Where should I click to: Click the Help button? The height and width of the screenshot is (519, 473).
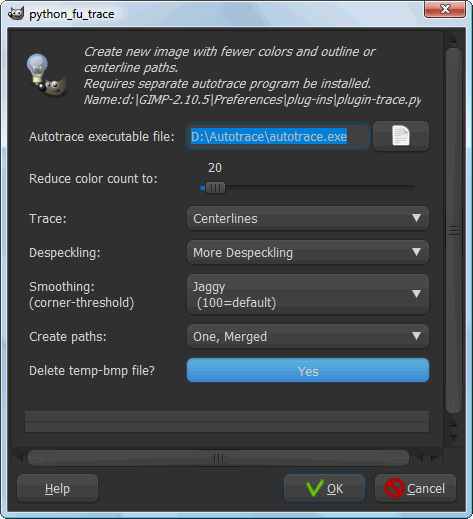pyautogui.click(x=57, y=488)
